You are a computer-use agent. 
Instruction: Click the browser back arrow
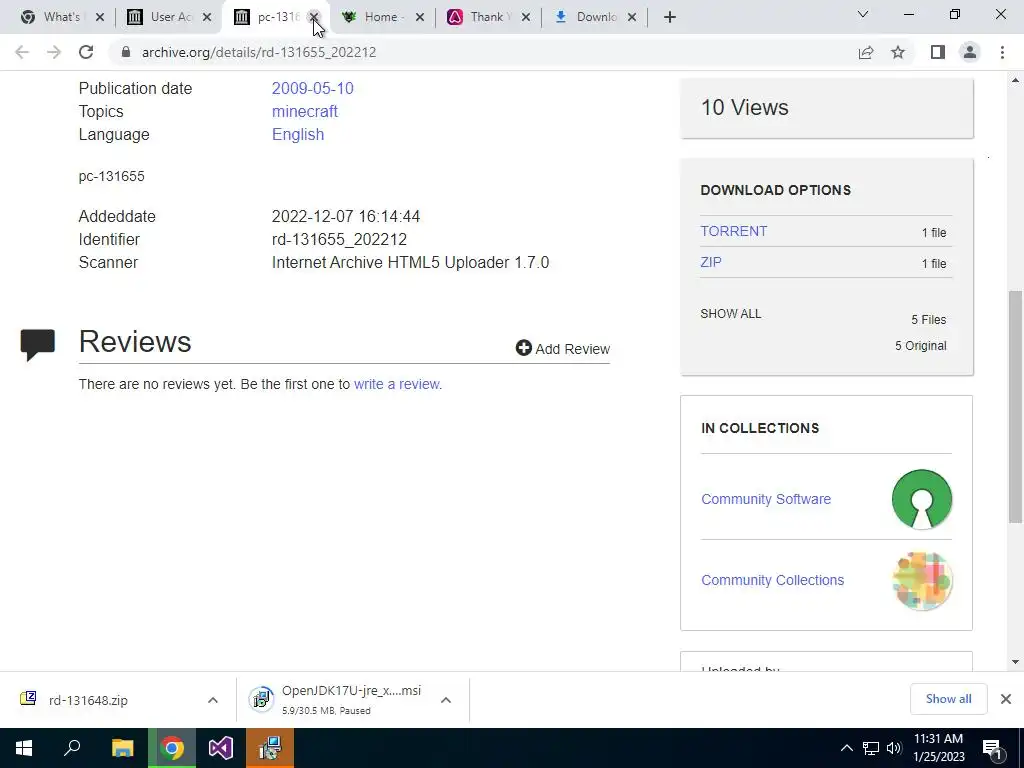coord(22,52)
